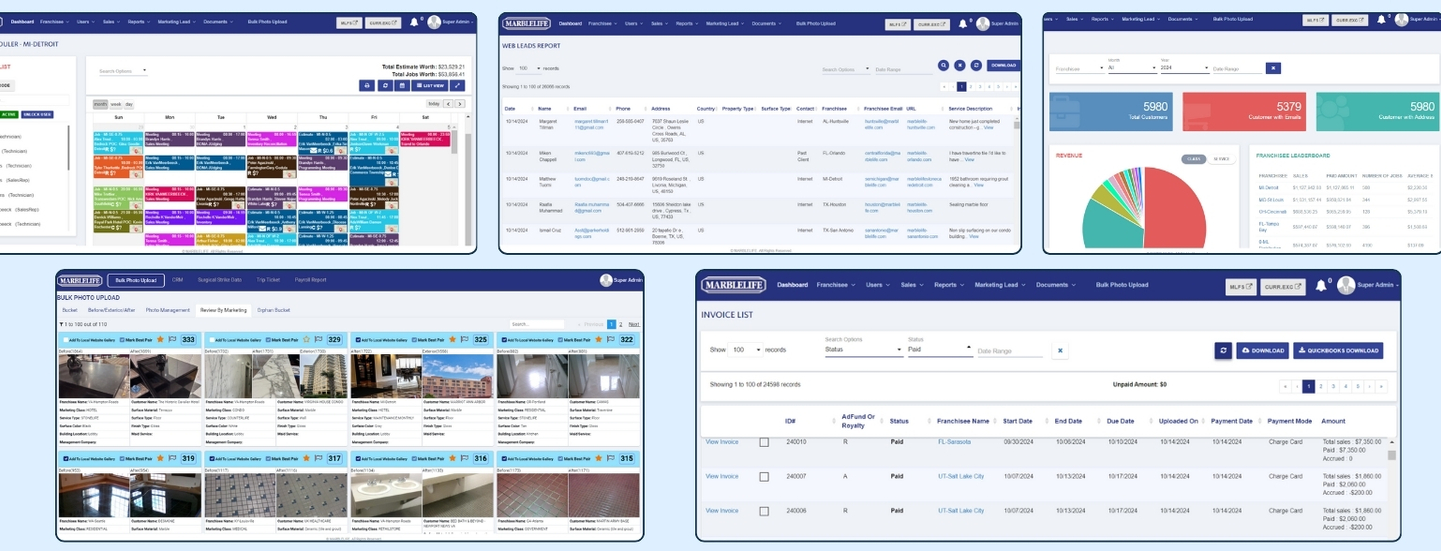Open the Year 2024 dropdown on the Dashboard
The height and width of the screenshot is (551, 1441).
point(1185,68)
